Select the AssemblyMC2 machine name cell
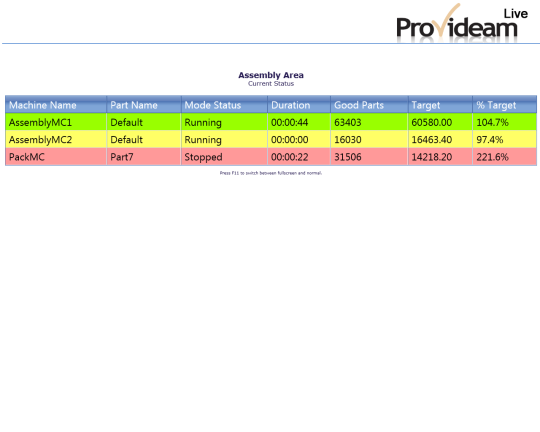This screenshot has width=540, height=432. point(56,140)
